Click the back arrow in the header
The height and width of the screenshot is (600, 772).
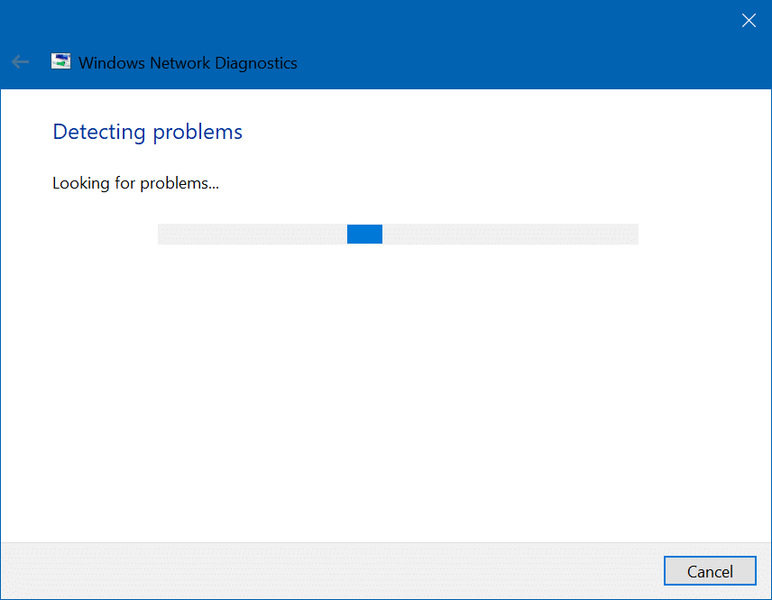point(20,62)
